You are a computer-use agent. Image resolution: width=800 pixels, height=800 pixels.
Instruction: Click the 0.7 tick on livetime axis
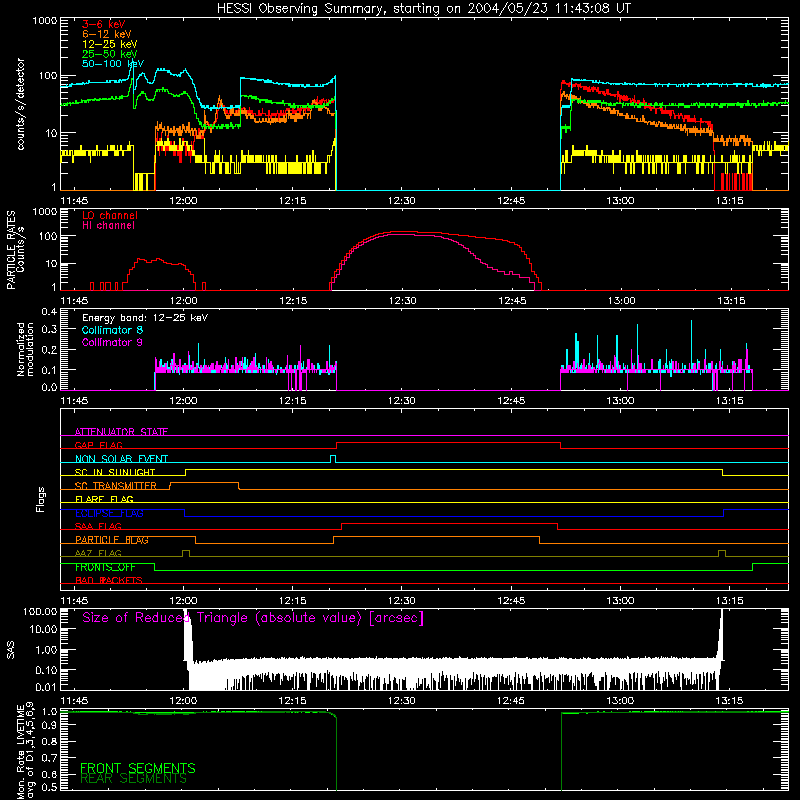[49, 758]
